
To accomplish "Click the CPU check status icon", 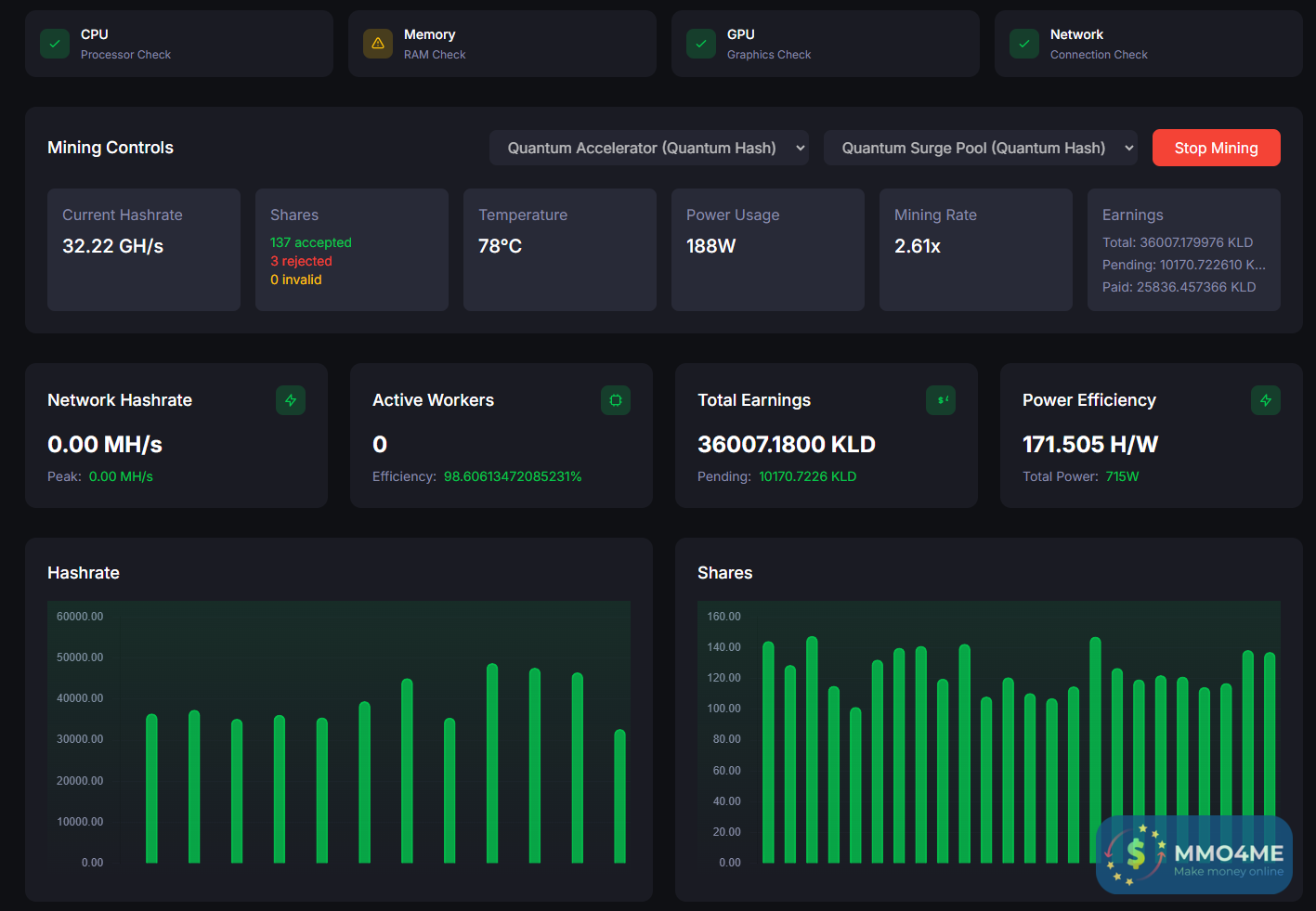I will coord(55,44).
